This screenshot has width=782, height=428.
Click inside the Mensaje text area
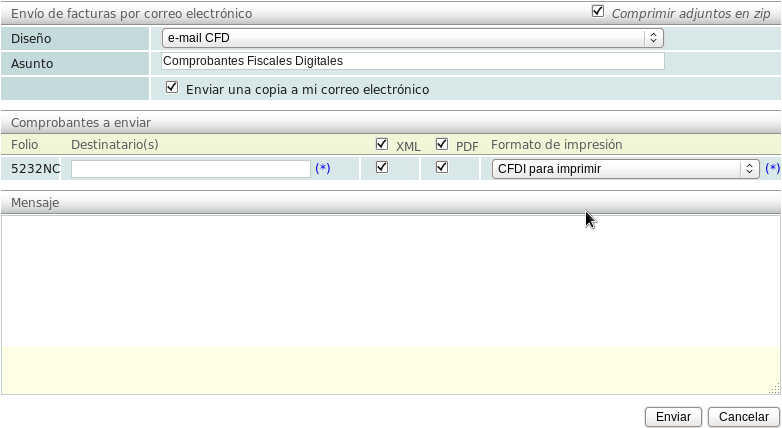click(x=390, y=280)
